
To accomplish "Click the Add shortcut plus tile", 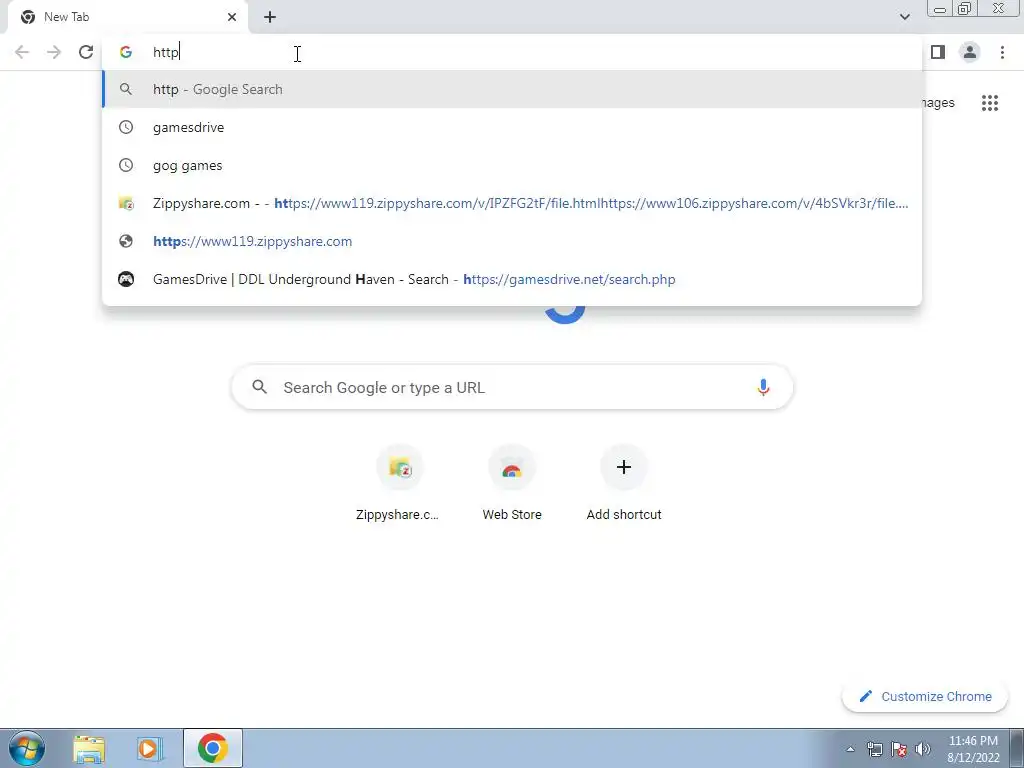I will 624,483.
